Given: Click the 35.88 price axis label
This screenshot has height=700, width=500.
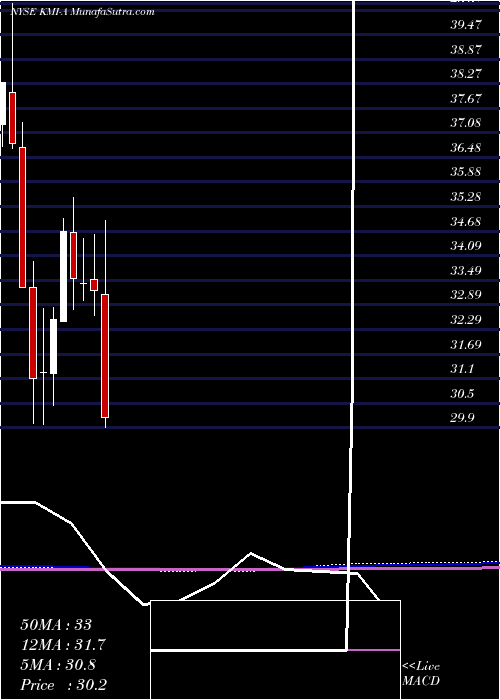Looking at the screenshot, I should (x=466, y=172).
